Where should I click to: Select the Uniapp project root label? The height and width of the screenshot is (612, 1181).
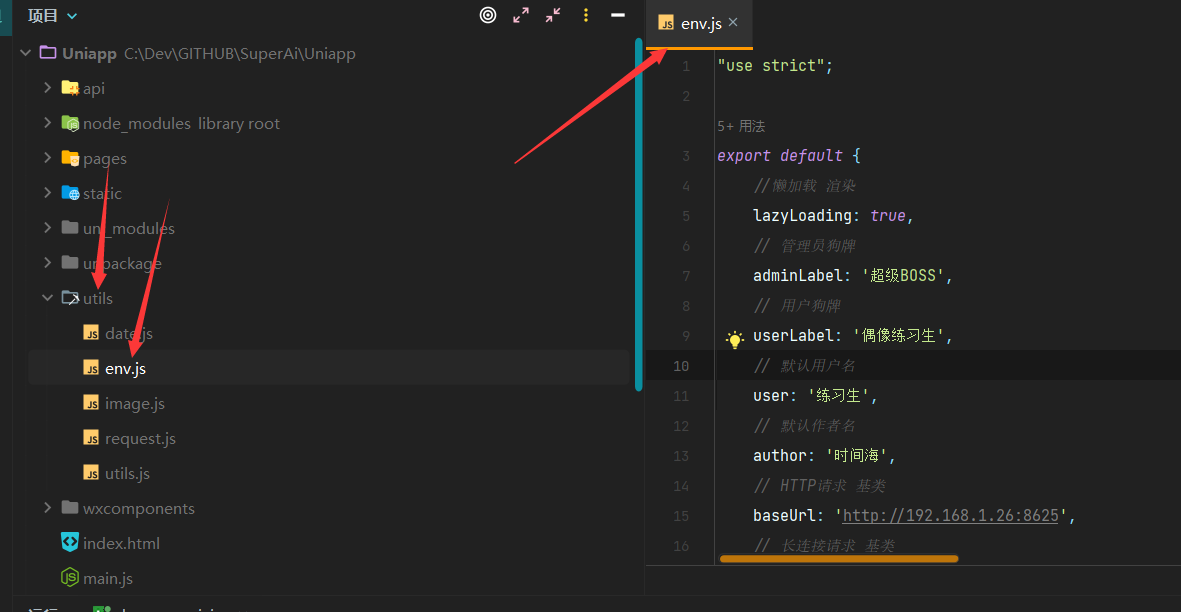coord(89,53)
